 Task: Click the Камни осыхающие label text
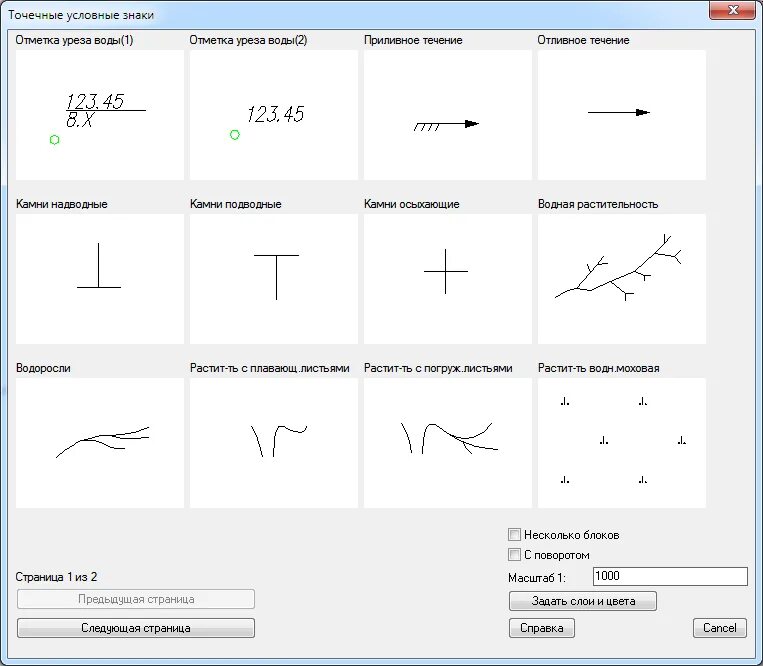pyautogui.click(x=412, y=204)
